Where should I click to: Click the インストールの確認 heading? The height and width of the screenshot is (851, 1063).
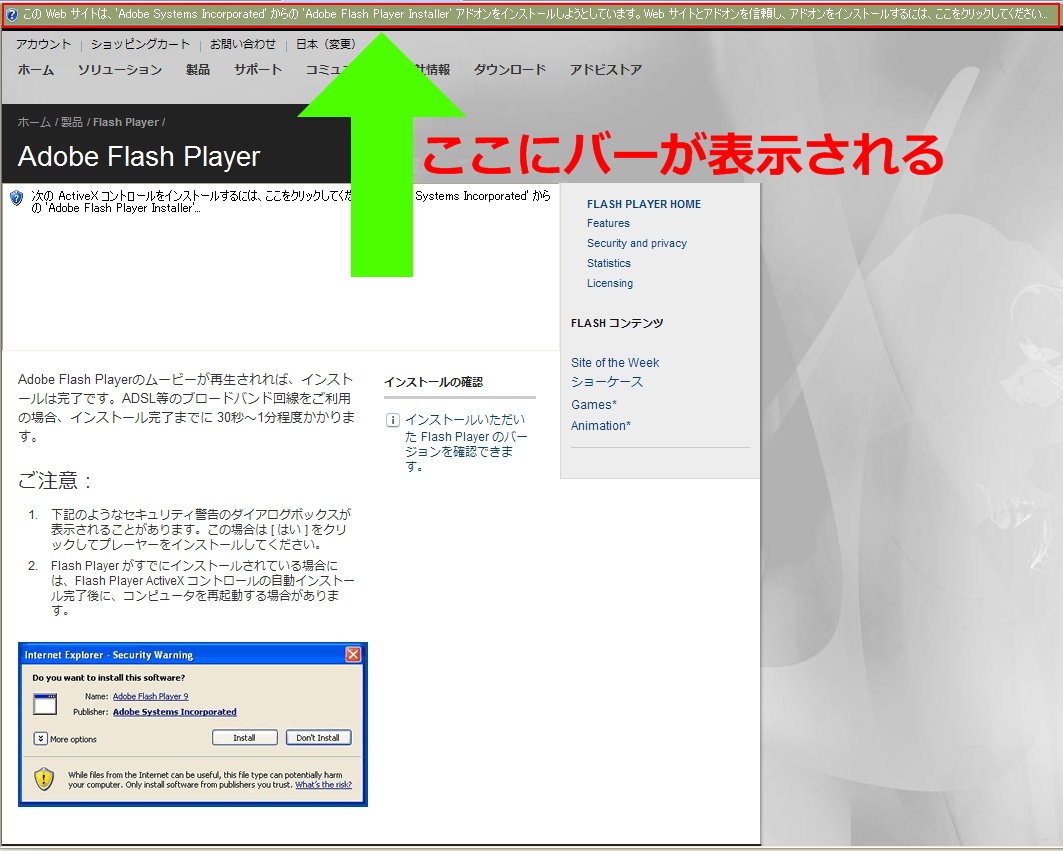433,382
